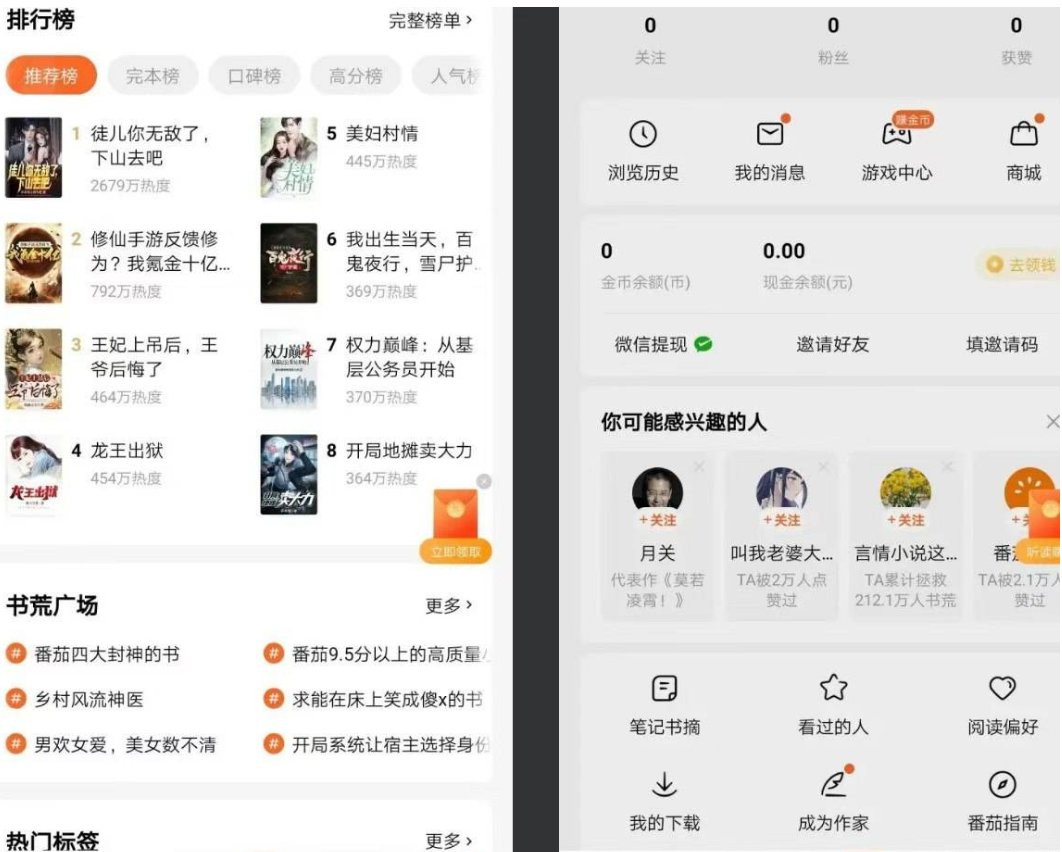Open 番茄指南 compass icon

tap(1002, 784)
